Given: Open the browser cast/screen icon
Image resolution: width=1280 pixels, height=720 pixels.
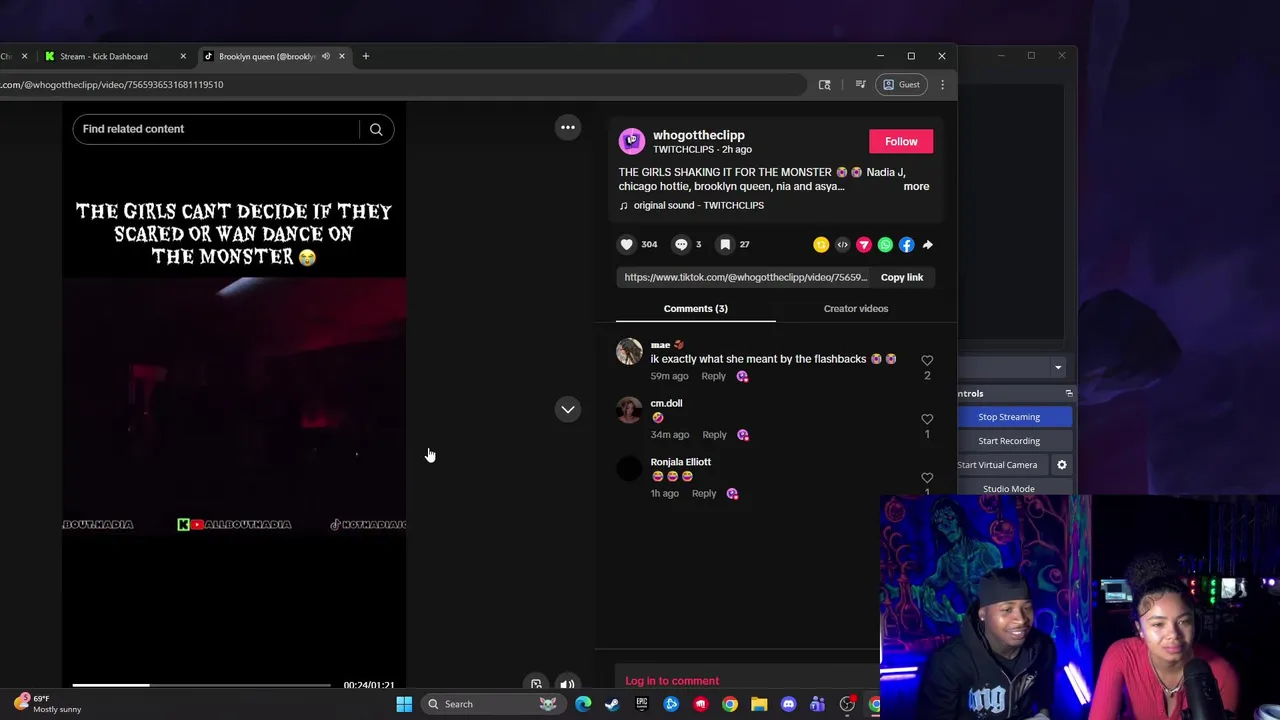Looking at the screenshot, I should pos(824,84).
